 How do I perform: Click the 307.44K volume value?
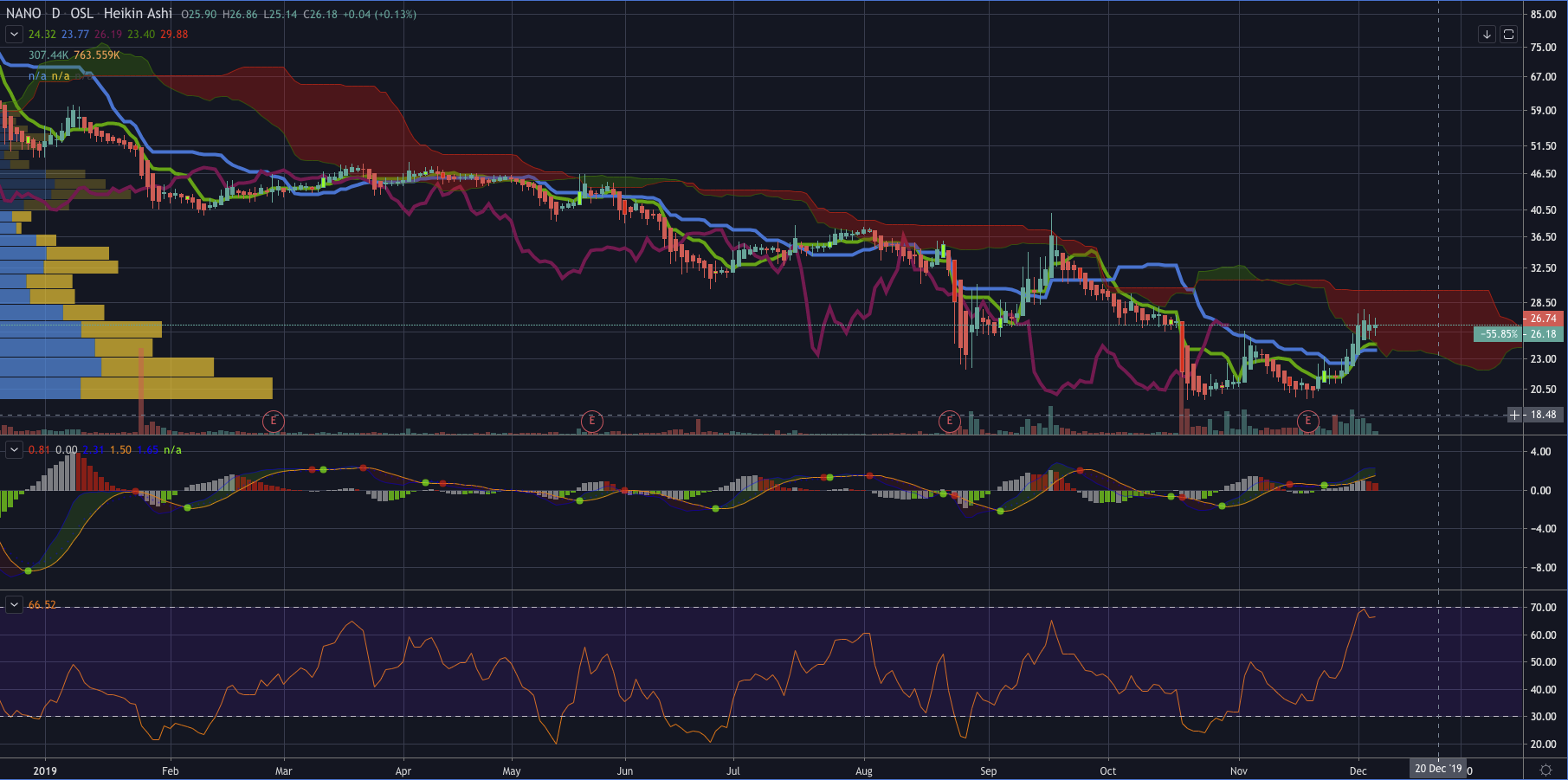pos(48,55)
